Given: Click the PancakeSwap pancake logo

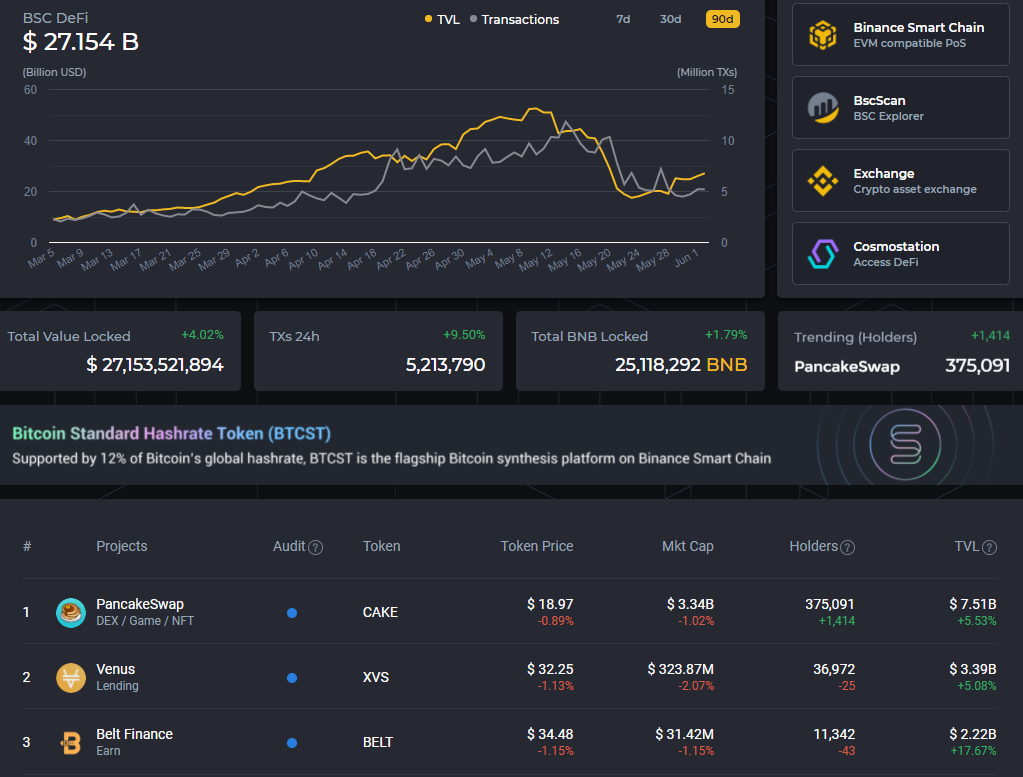Looking at the screenshot, I should [x=70, y=612].
